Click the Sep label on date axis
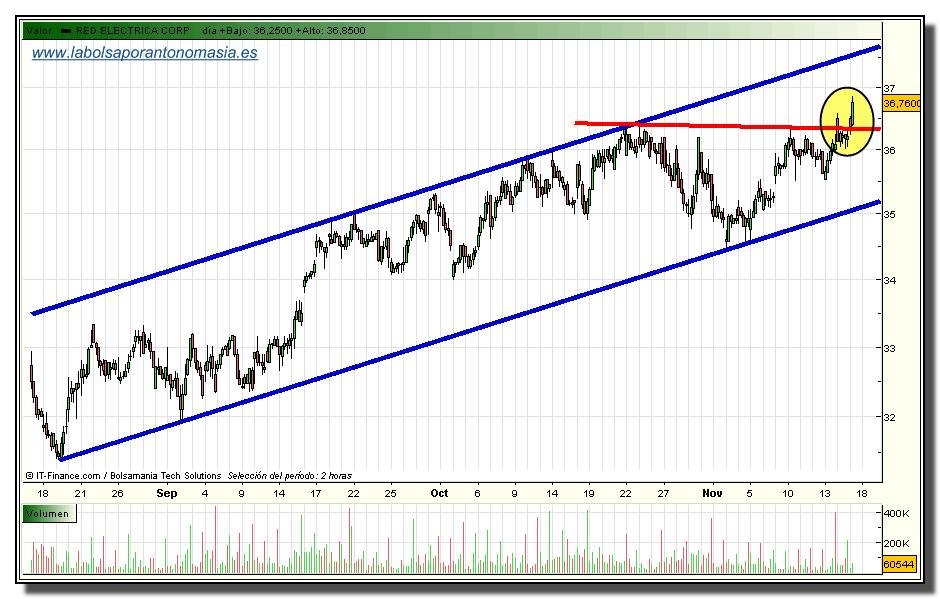 167,493
